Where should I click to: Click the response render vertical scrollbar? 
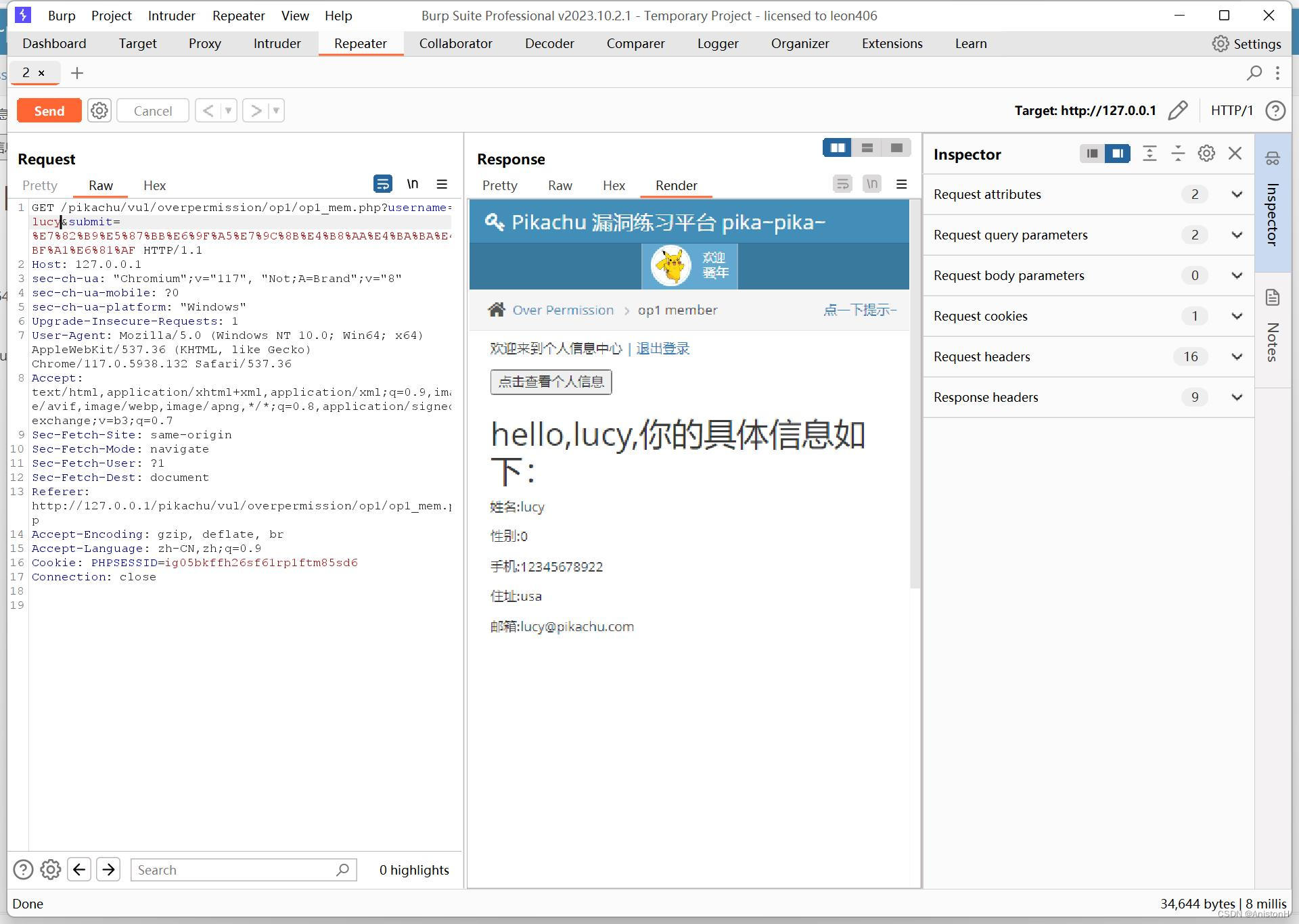(915, 394)
